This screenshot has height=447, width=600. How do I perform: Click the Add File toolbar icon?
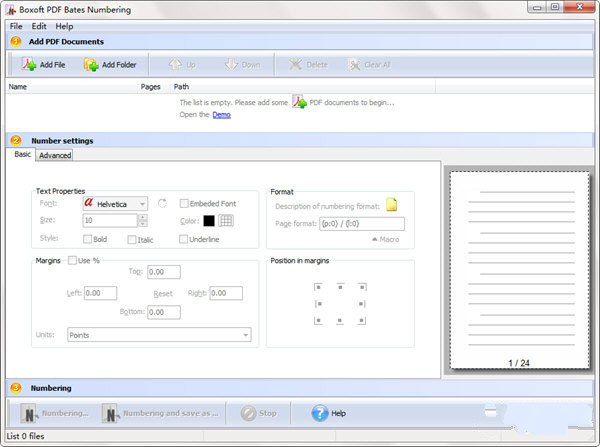coord(29,65)
